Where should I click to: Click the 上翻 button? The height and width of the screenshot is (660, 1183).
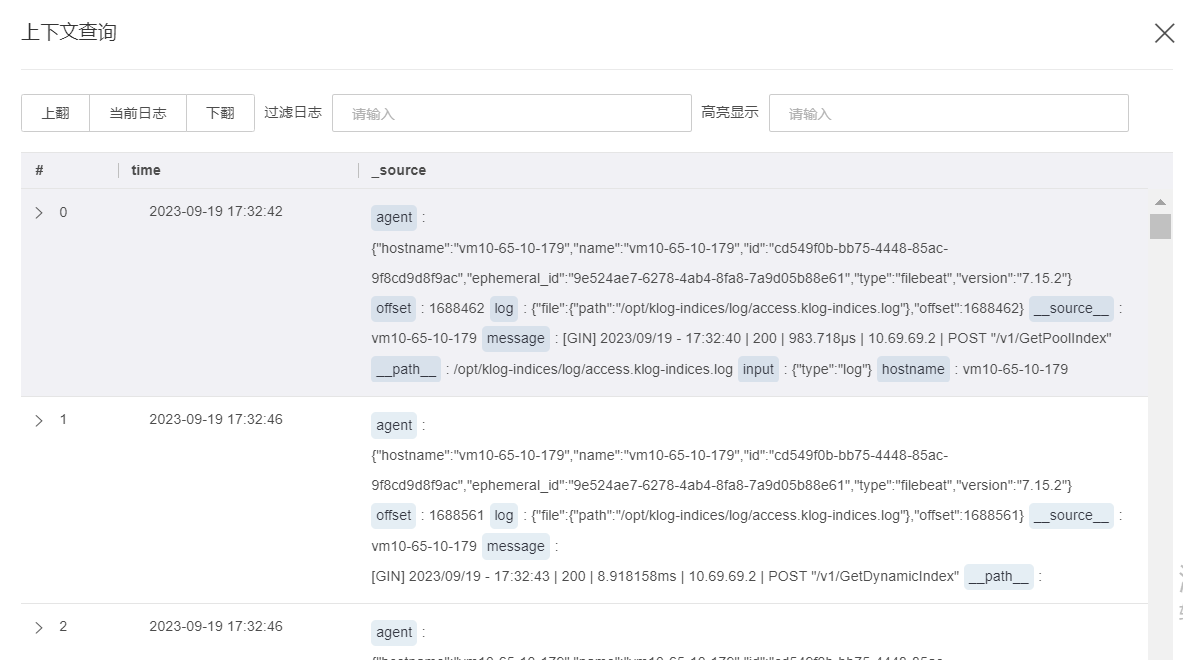pos(56,113)
